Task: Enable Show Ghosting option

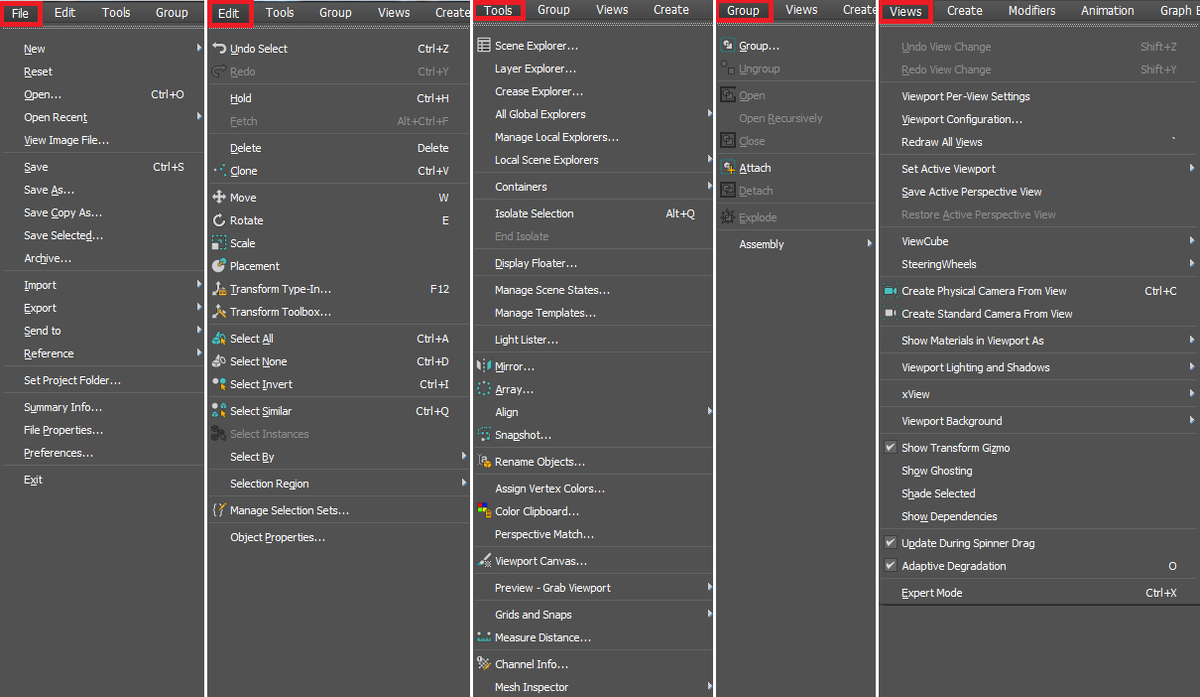Action: 937,471
